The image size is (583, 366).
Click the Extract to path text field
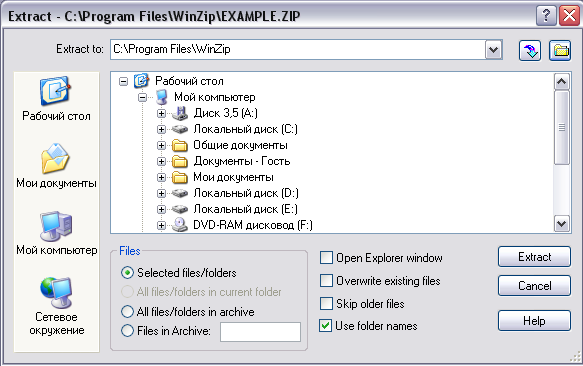point(297,49)
